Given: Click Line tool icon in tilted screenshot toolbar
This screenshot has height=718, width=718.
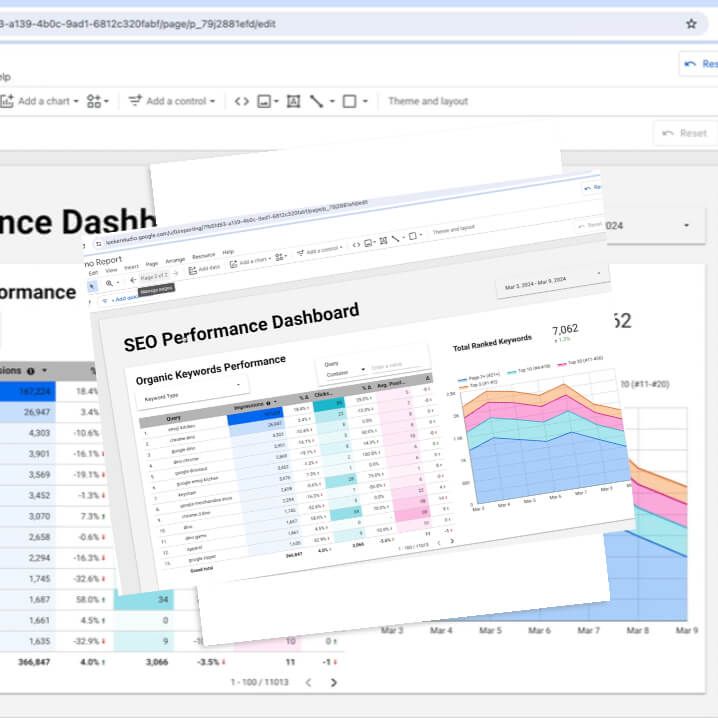Looking at the screenshot, I should (x=395, y=239).
